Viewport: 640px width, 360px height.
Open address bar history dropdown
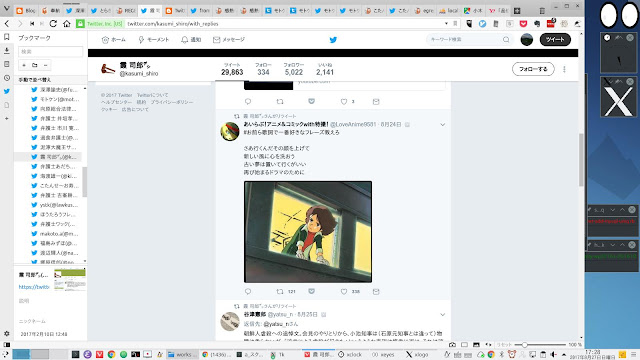pos(446,24)
